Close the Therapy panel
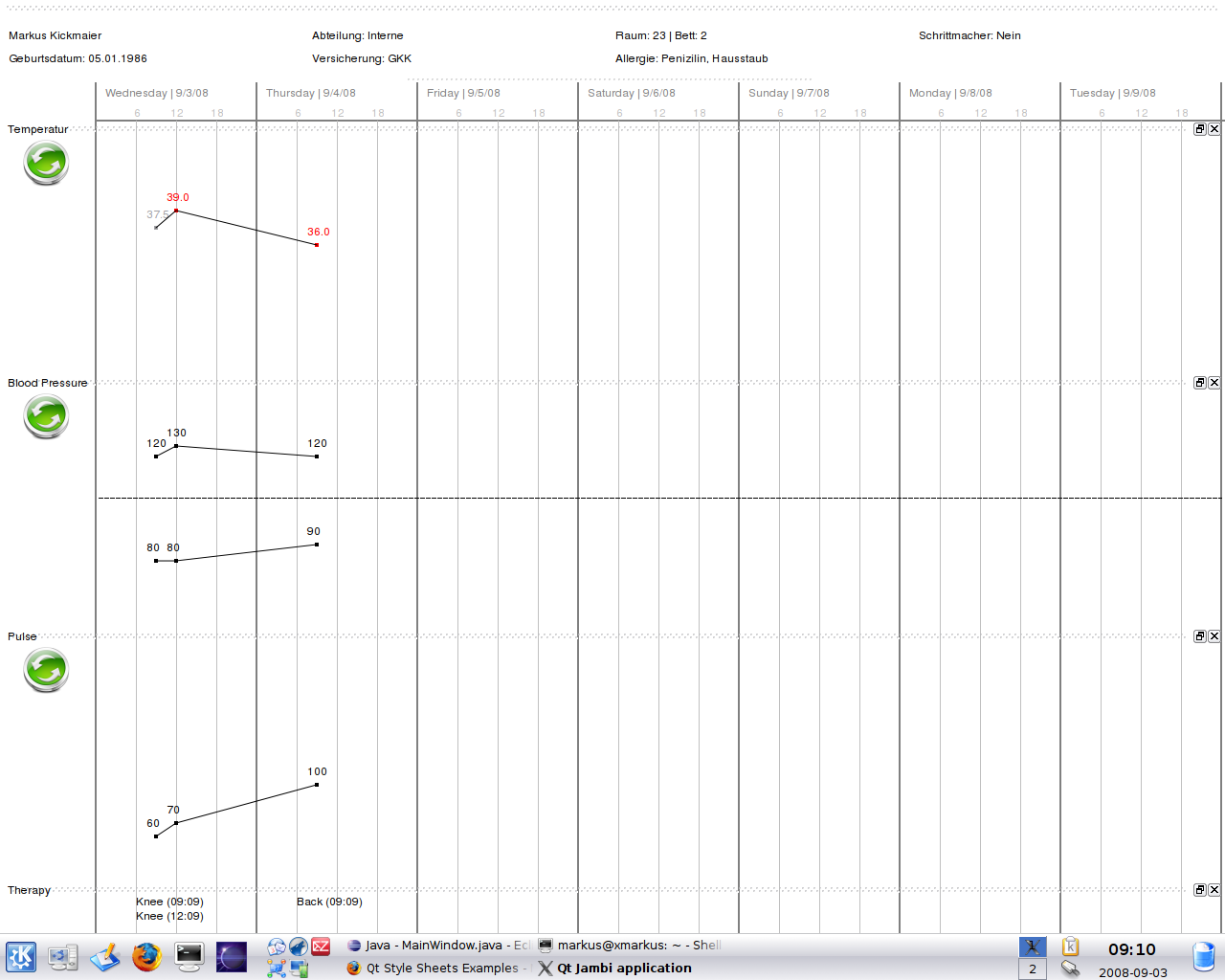 (x=1214, y=890)
